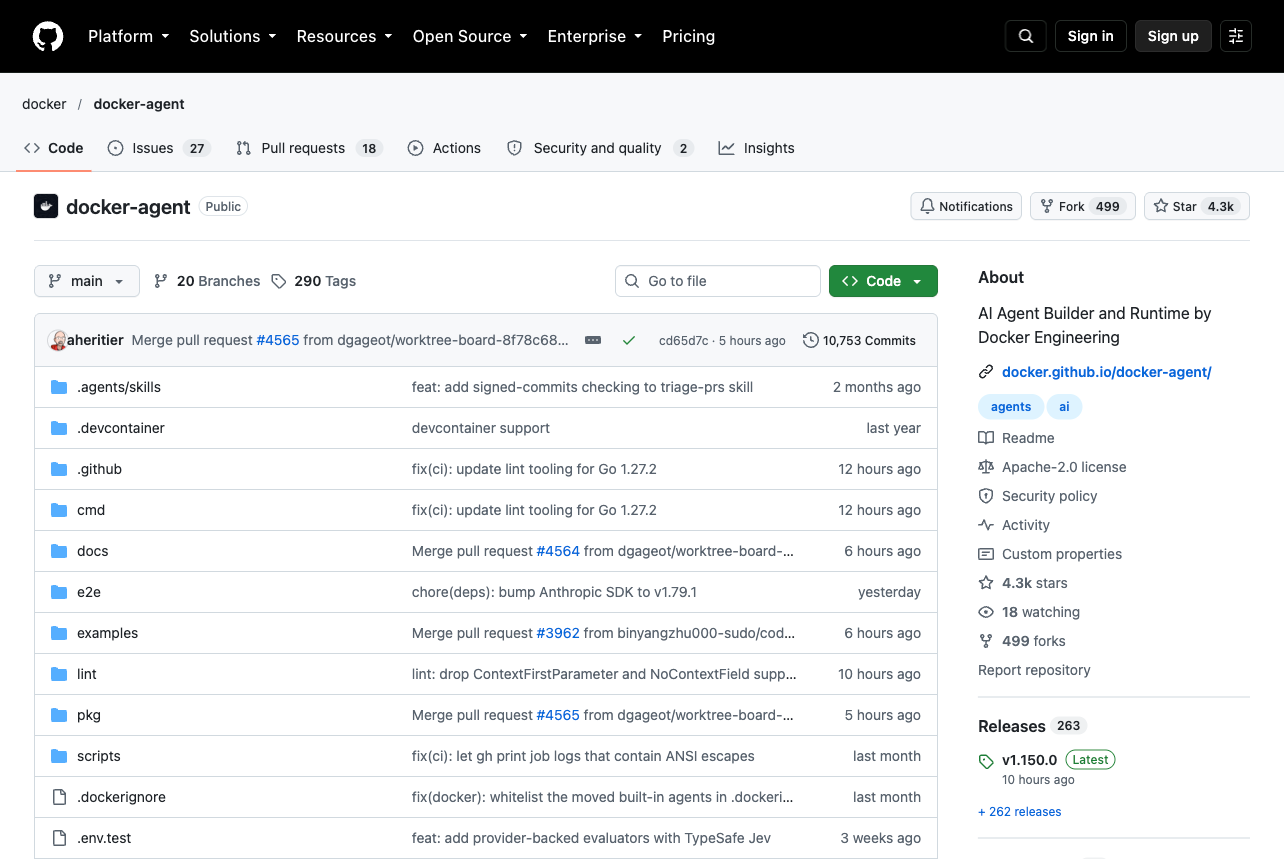This screenshot has height=859, width=1284.
Task: Click the v1.150.0 release tag icon
Action: pyautogui.click(x=986, y=761)
